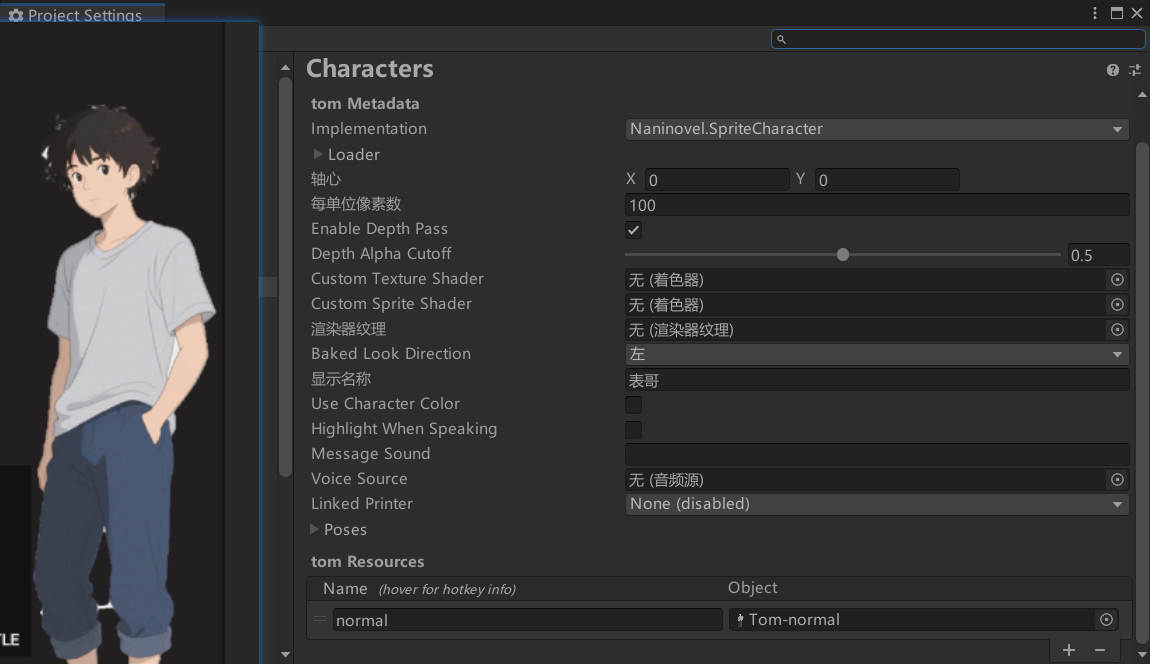Click the resource name field 'normal'
The image size is (1150, 664).
click(527, 620)
